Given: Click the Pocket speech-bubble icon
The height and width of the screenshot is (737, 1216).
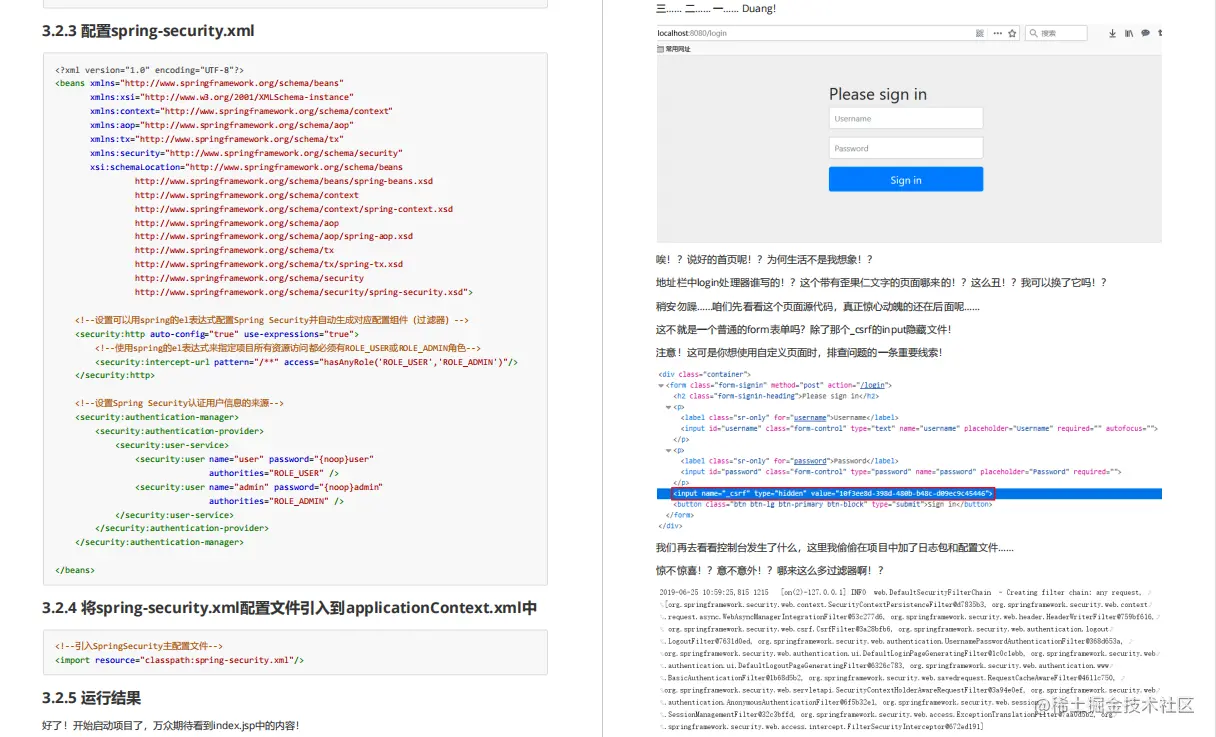Looking at the screenshot, I should coord(1144,32).
